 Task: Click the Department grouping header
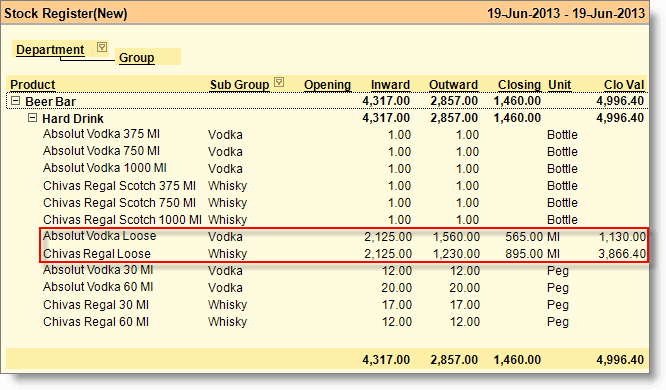(x=50, y=50)
